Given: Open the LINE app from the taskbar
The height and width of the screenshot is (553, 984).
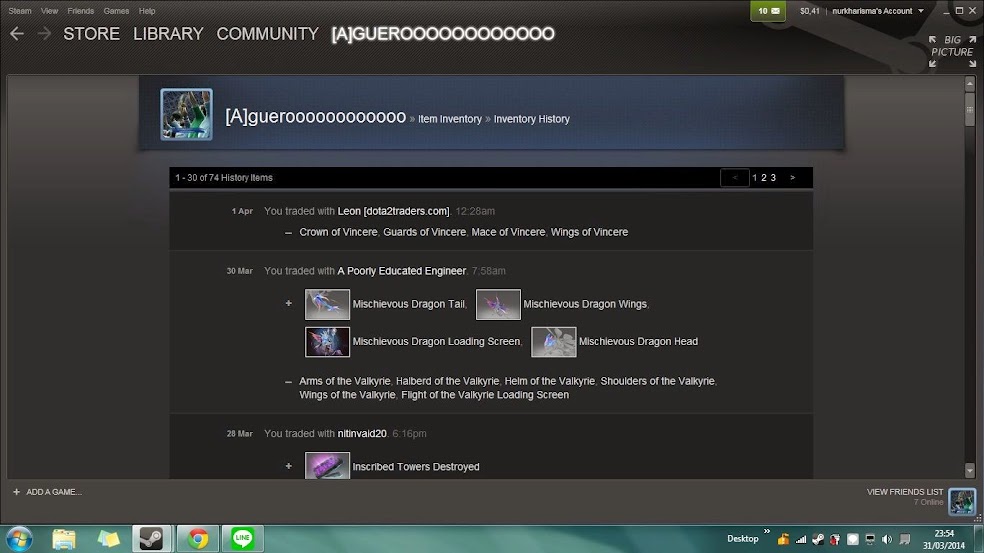Looking at the screenshot, I should click(x=242, y=539).
